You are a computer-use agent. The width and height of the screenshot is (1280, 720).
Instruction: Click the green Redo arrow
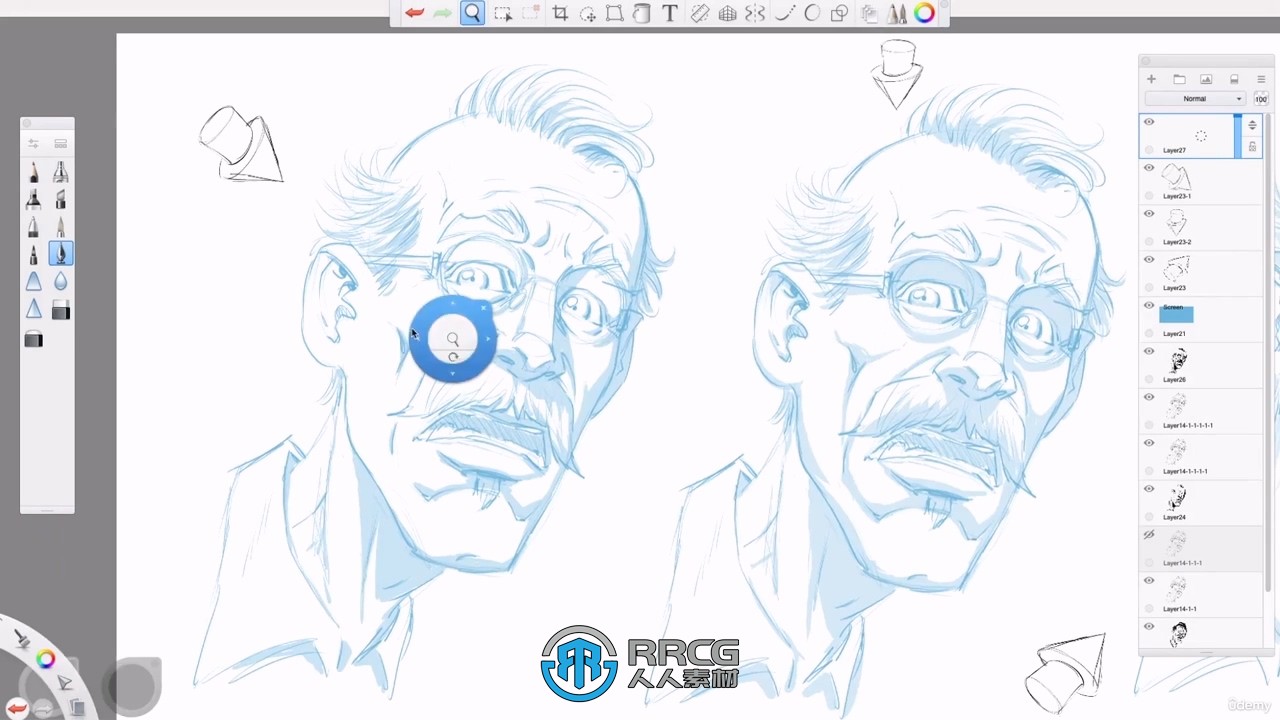point(442,13)
